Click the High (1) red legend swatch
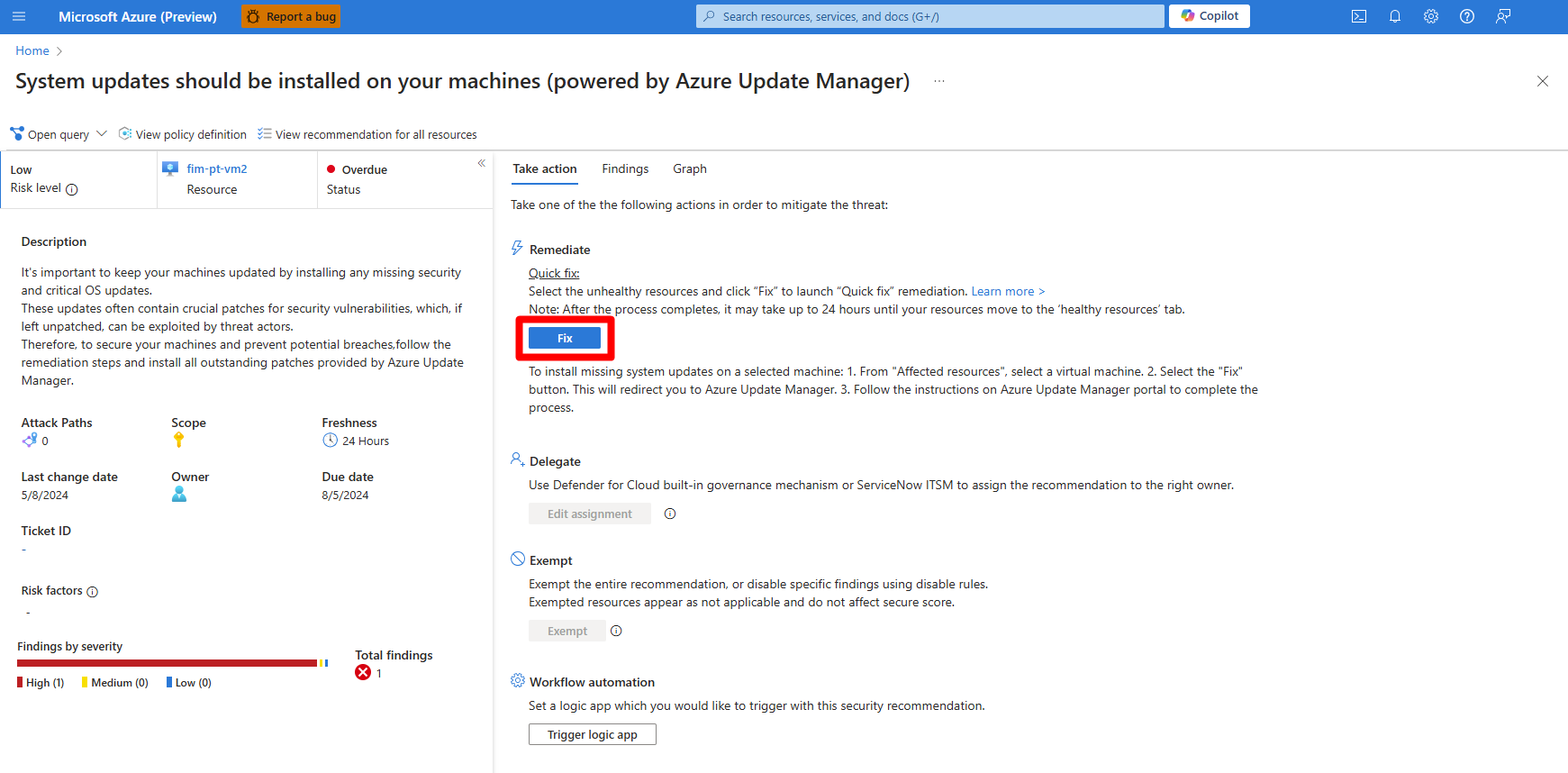The height and width of the screenshot is (773, 1568). [x=20, y=682]
